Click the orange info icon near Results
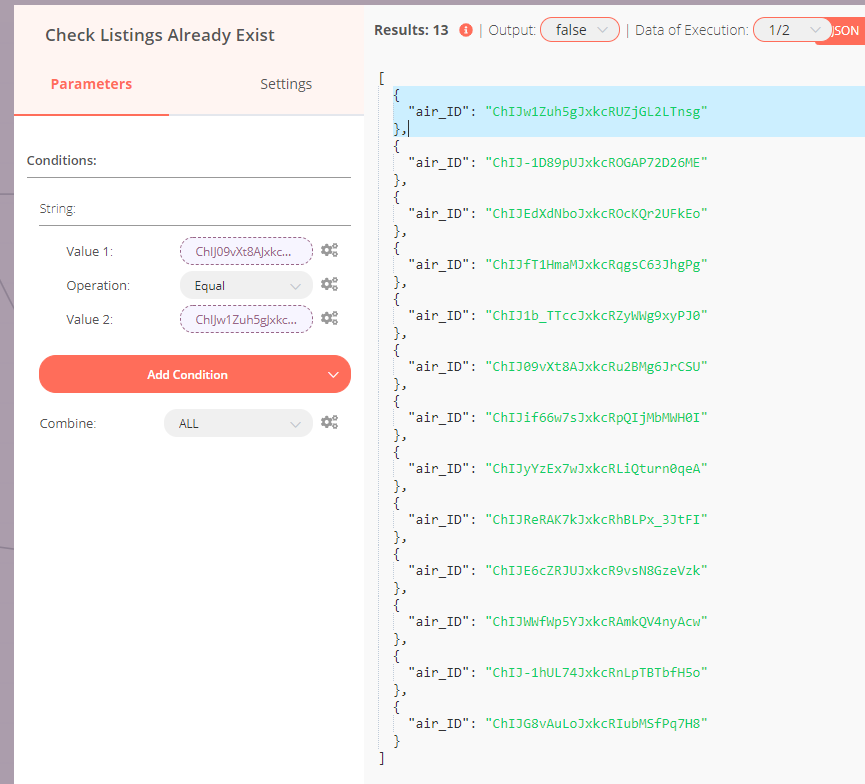 (466, 31)
